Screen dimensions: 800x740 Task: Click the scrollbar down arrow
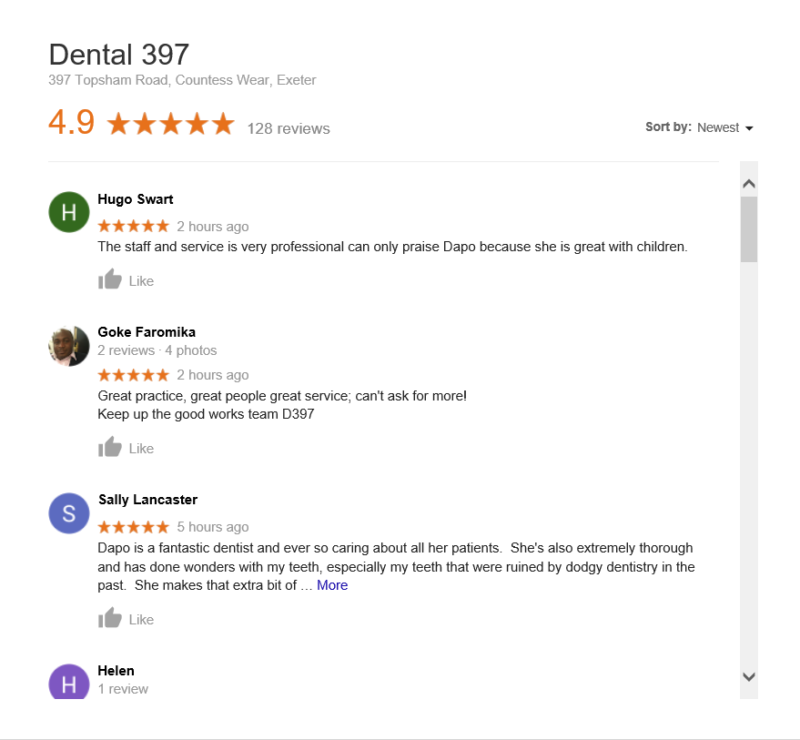pyautogui.click(x=749, y=677)
